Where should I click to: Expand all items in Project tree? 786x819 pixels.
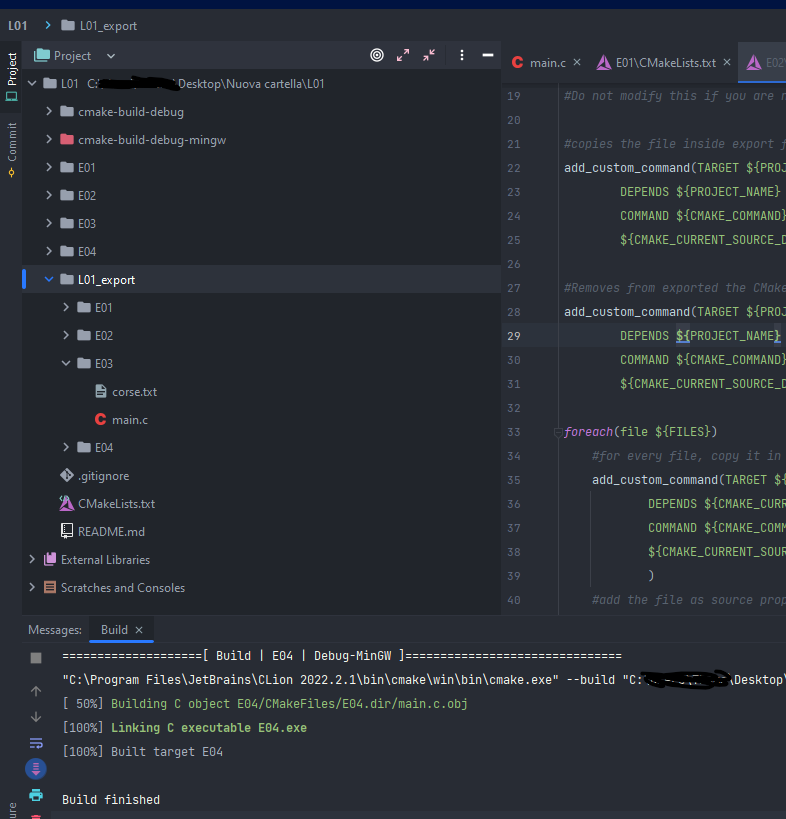(403, 55)
